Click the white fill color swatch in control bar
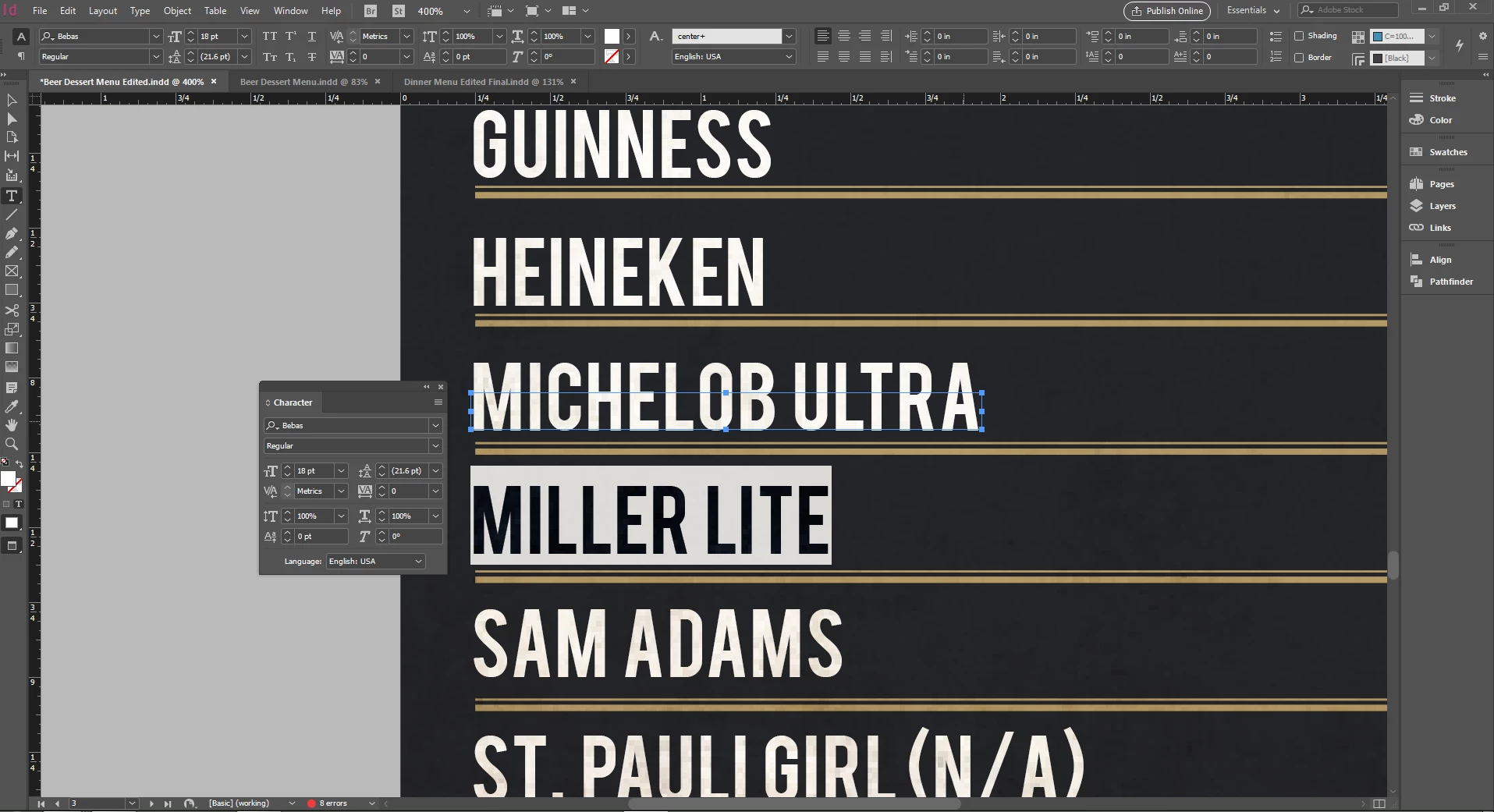This screenshot has width=1494, height=812. pos(612,36)
